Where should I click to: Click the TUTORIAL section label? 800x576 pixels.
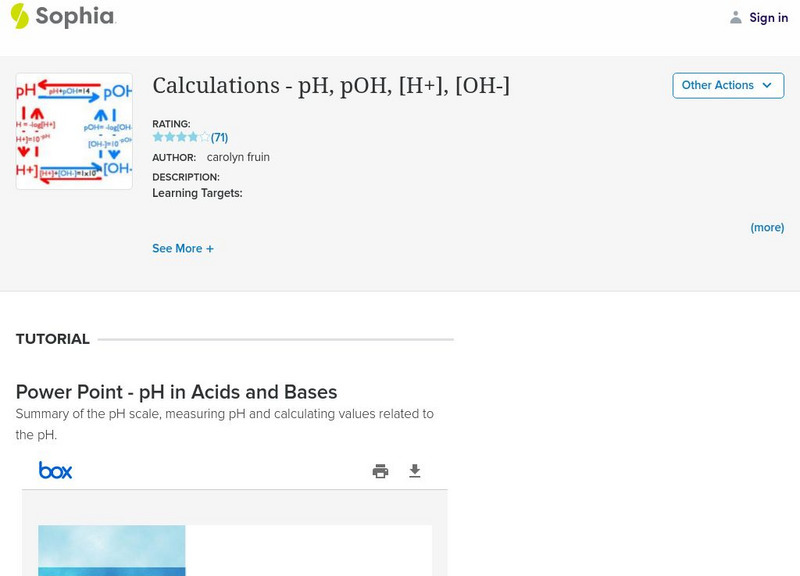53,339
